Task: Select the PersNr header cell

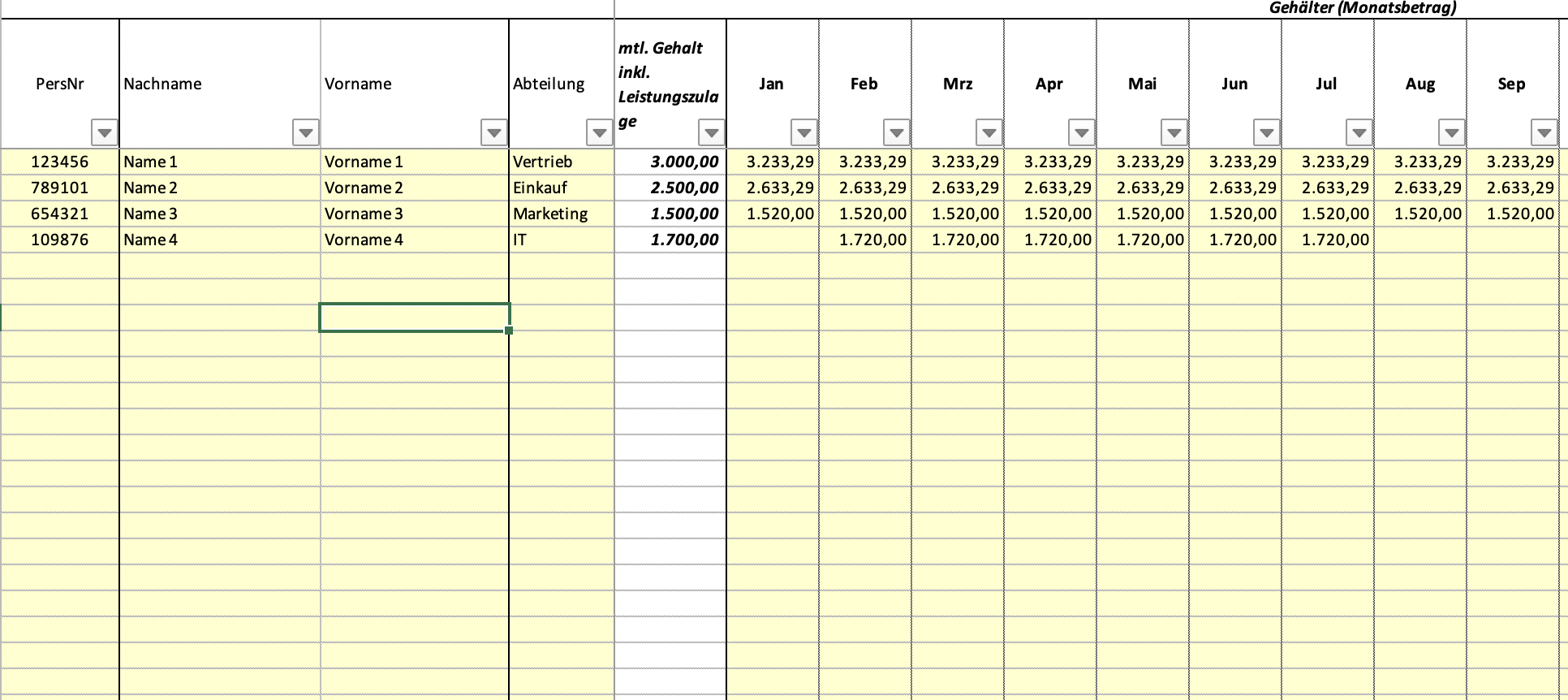Action: 60,84
